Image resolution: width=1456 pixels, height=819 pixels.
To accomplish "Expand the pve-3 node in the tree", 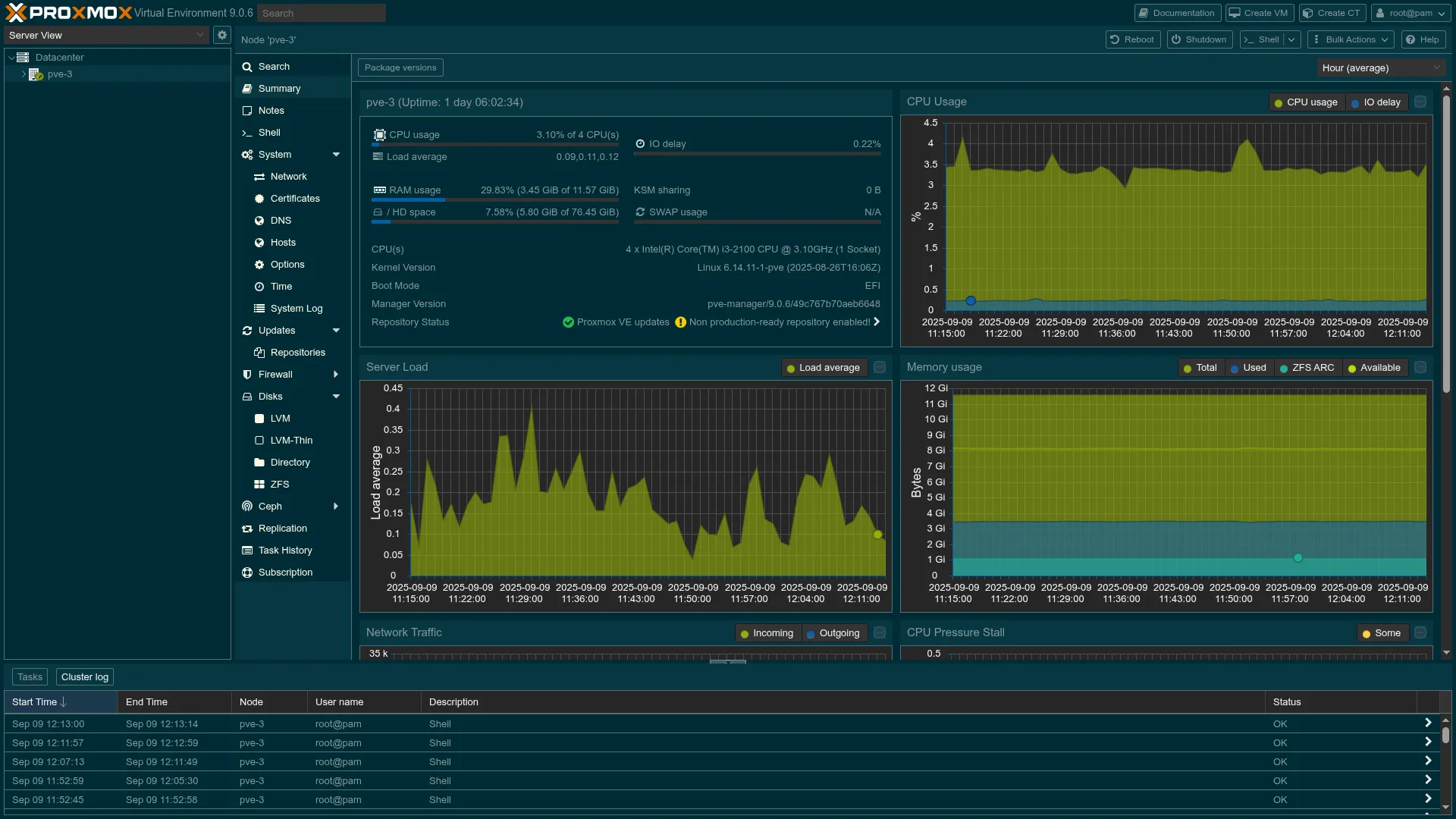I will click(24, 74).
